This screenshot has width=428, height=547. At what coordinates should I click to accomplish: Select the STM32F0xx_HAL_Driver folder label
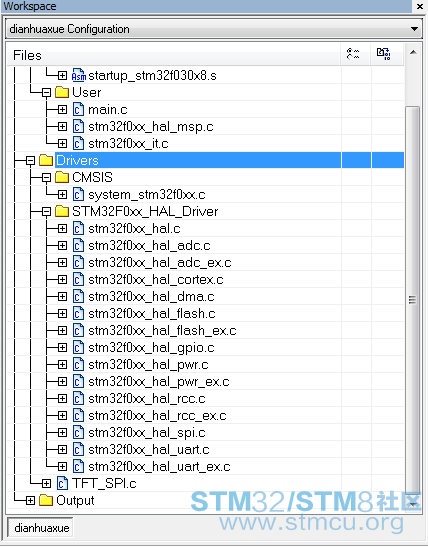click(x=145, y=212)
